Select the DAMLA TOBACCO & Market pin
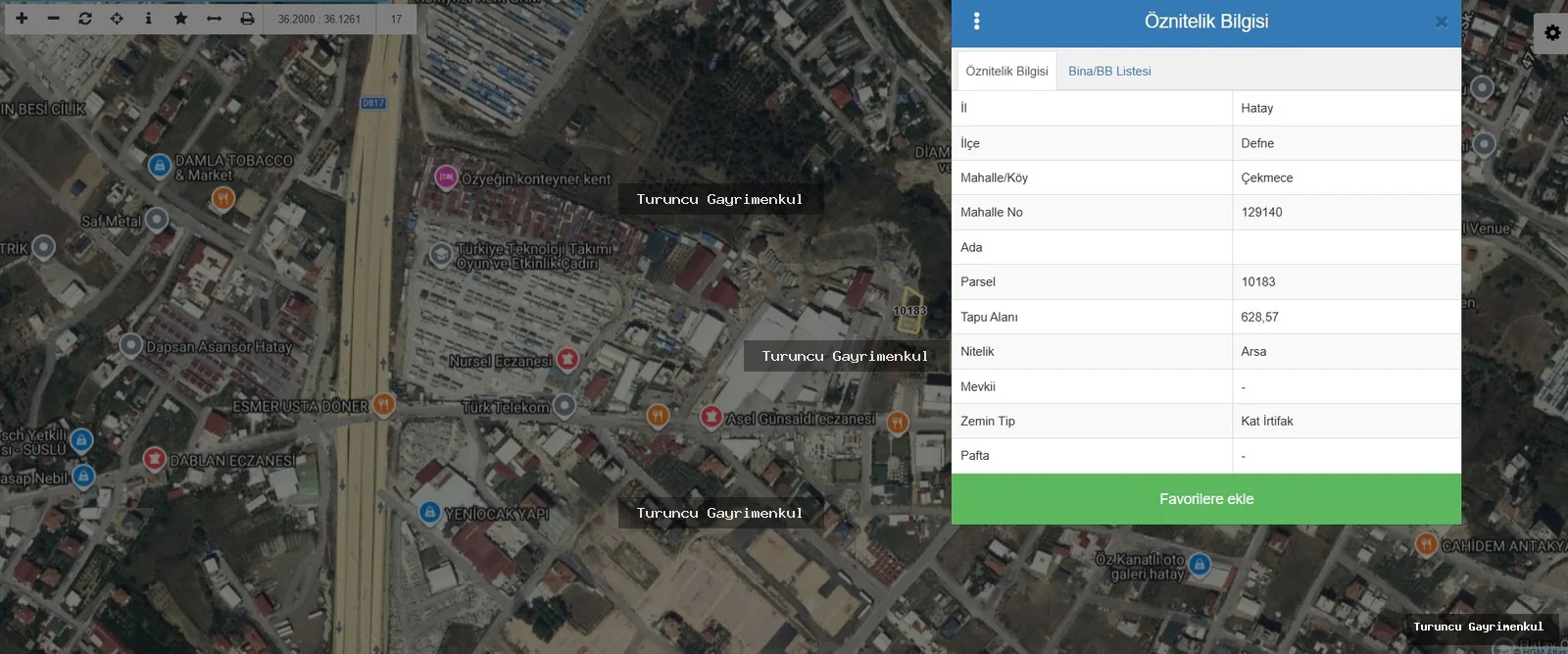 tap(160, 166)
